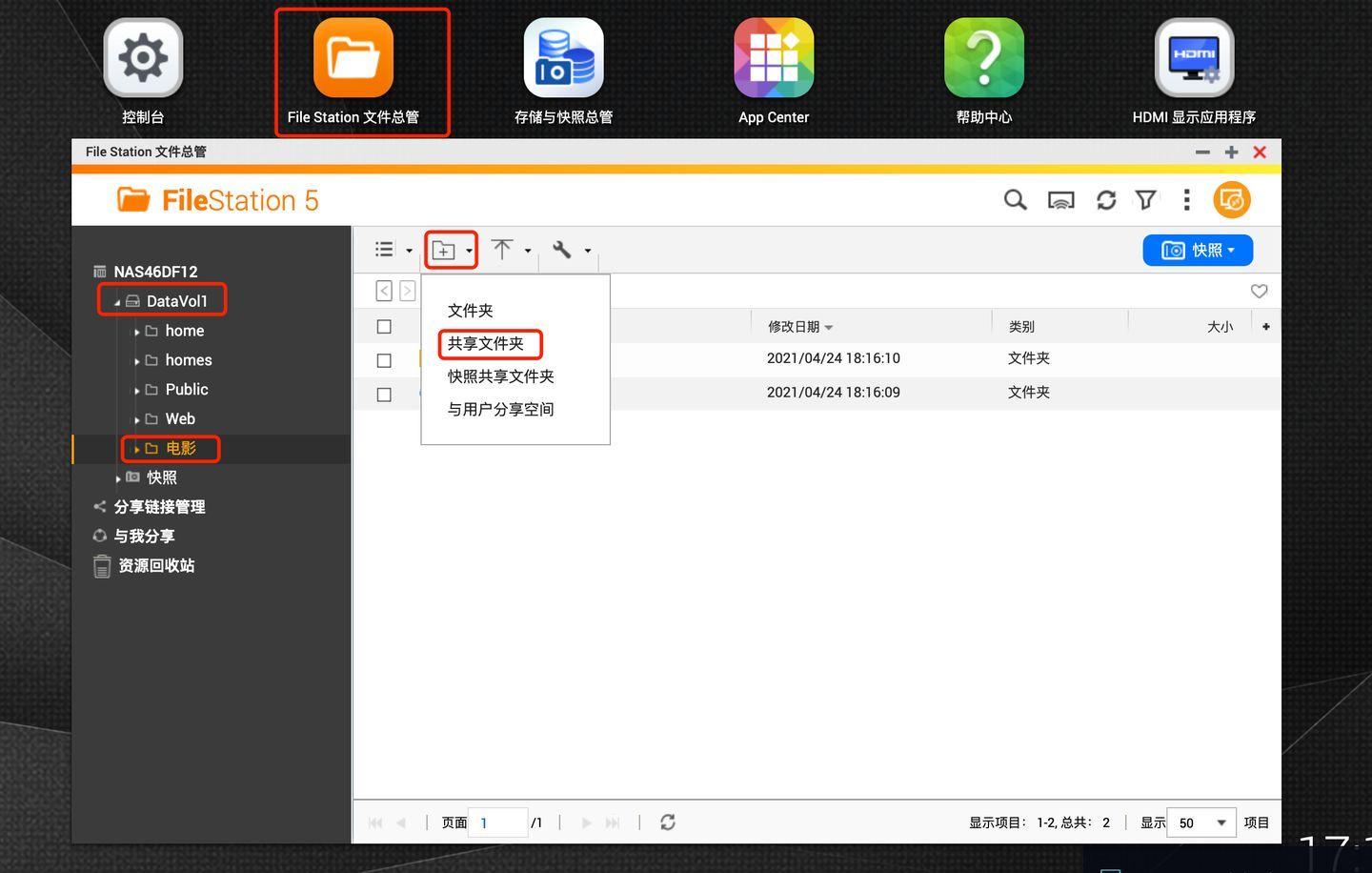Collapse the DataVol1 tree node
The width and height of the screenshot is (1372, 873).
point(117,302)
